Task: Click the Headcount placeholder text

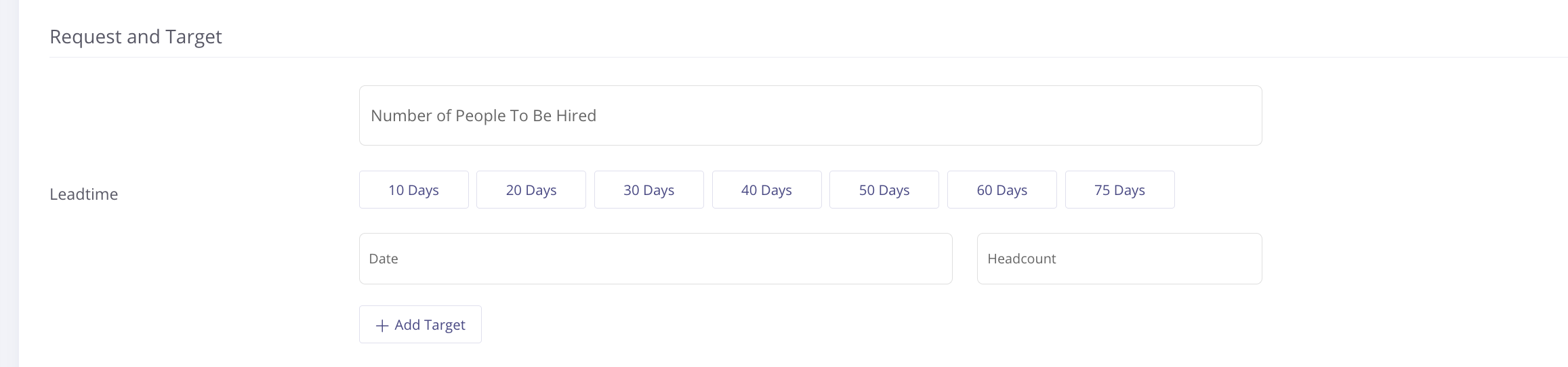Action: pyautogui.click(x=1021, y=259)
